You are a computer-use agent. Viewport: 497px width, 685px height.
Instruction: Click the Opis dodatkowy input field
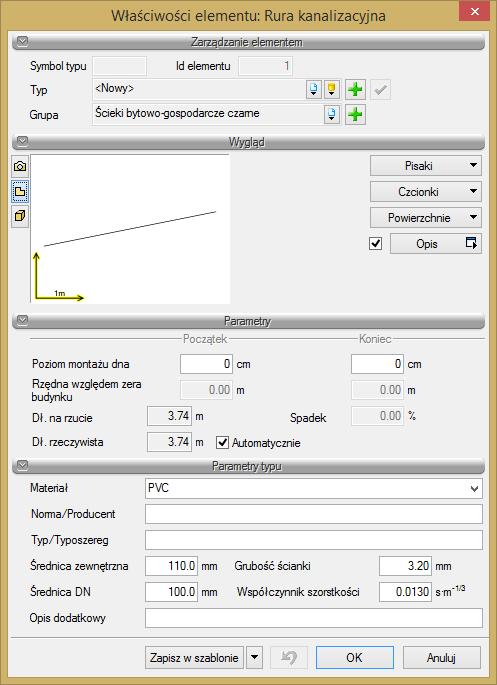coord(314,618)
